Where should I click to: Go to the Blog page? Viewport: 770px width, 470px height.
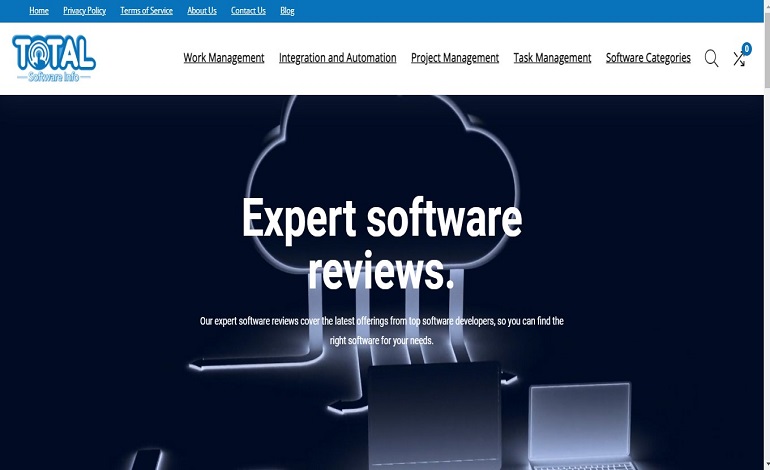point(287,11)
